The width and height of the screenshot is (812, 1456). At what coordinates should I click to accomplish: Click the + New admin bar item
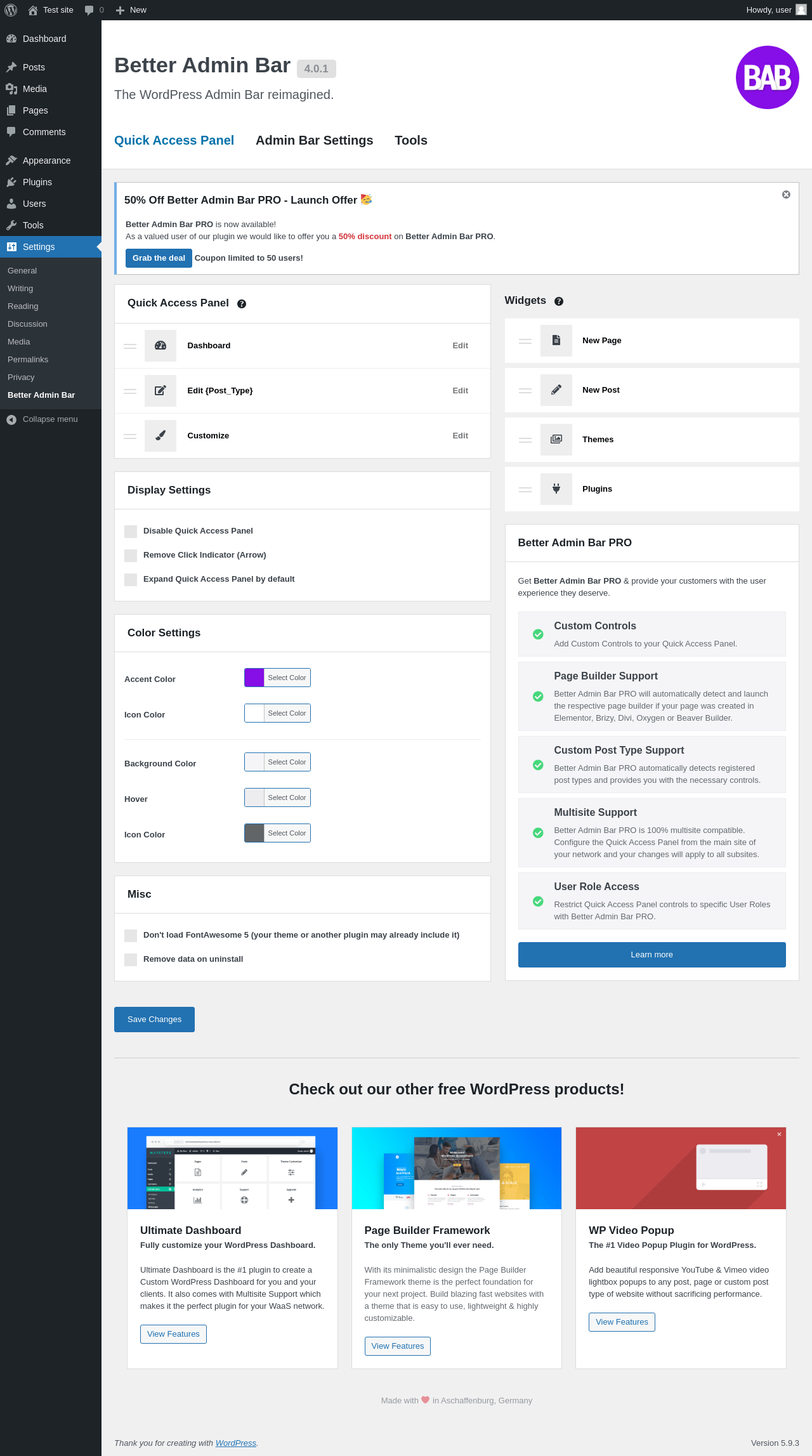(131, 10)
